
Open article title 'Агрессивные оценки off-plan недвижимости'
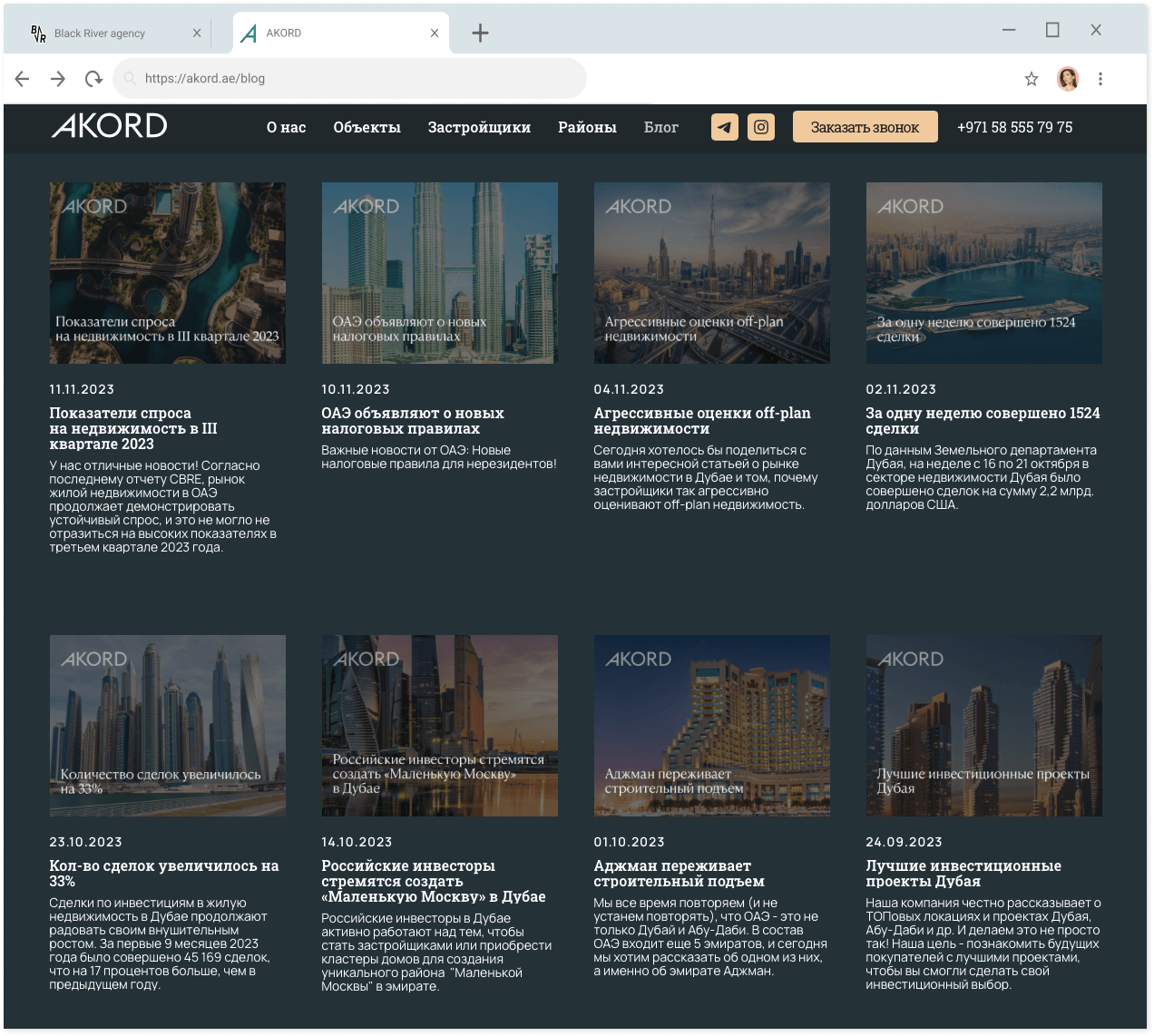[x=702, y=421]
